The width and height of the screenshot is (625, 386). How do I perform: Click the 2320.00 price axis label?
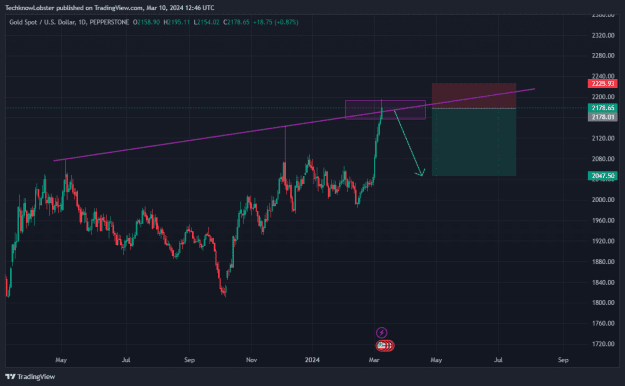[603, 35]
